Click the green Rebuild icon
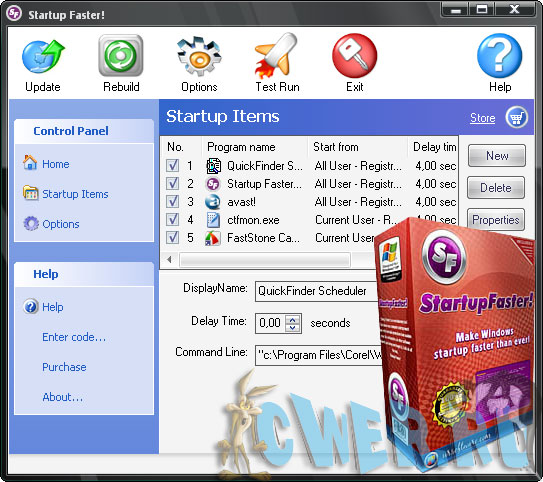This screenshot has width=543, height=482. coord(121,55)
